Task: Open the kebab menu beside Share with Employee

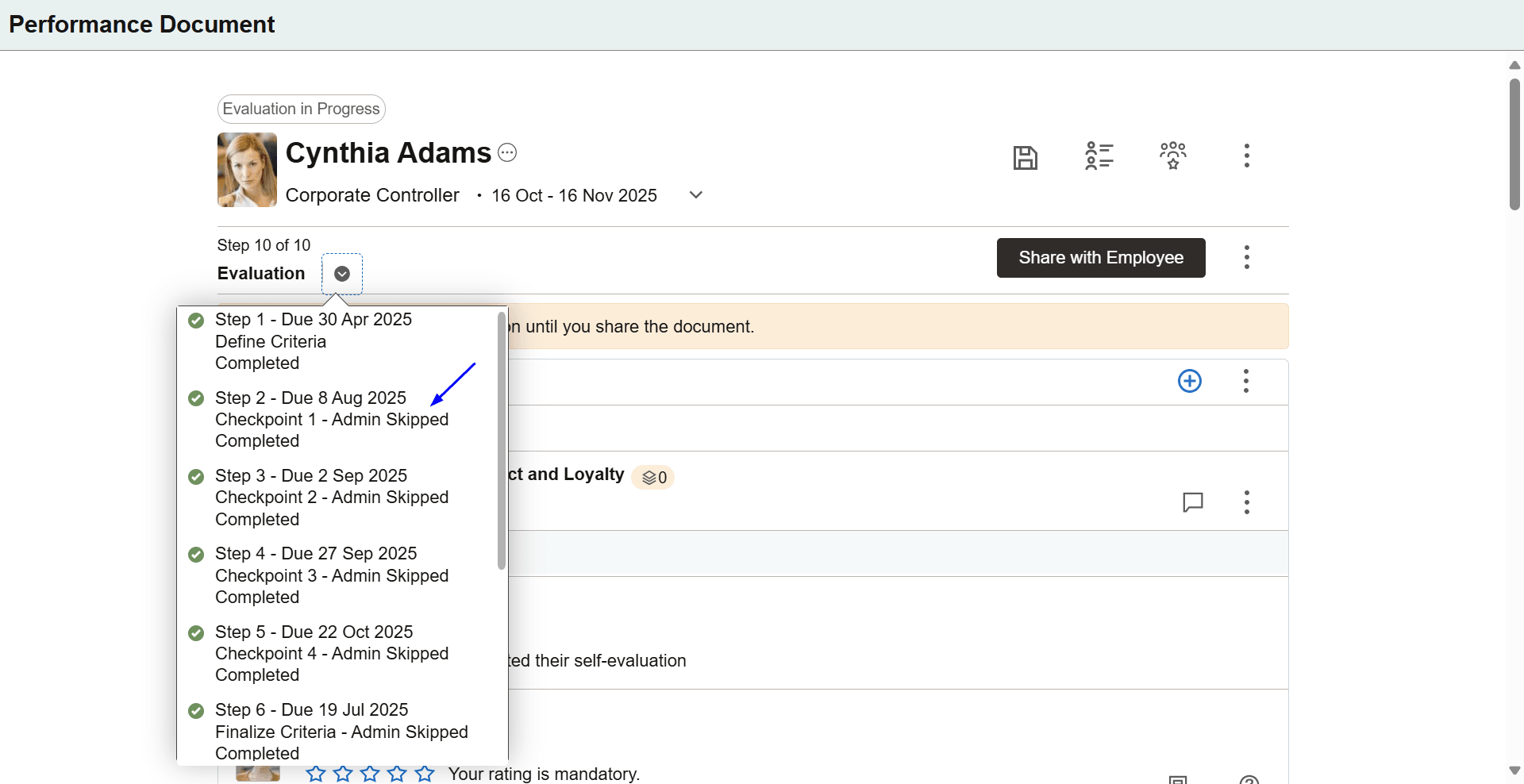Action: pyautogui.click(x=1246, y=257)
